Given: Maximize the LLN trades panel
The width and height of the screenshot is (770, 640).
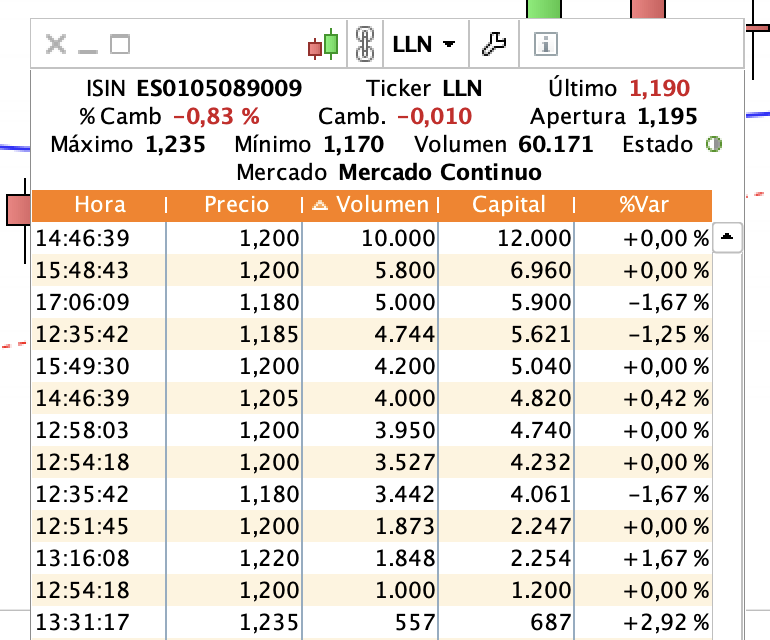Looking at the screenshot, I should pos(119,45).
